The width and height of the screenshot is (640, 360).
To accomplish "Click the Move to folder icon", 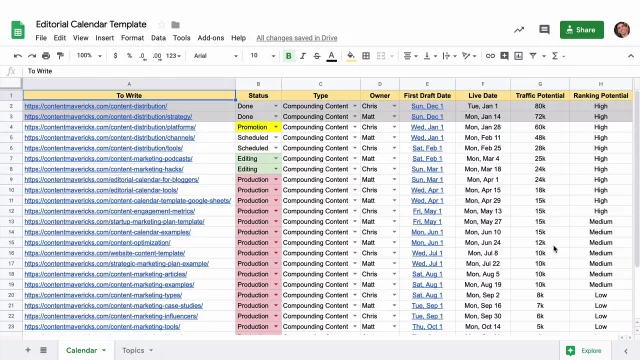I will coord(176,25).
